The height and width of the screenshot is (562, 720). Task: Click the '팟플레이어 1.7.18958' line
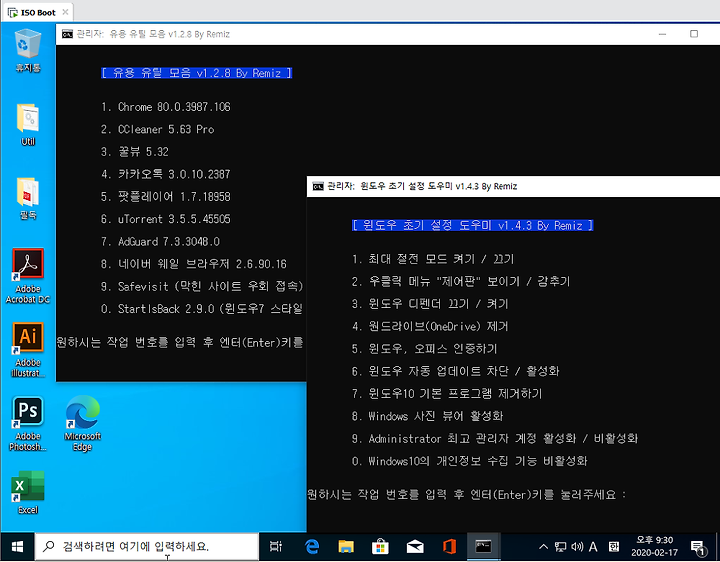(x=166, y=197)
